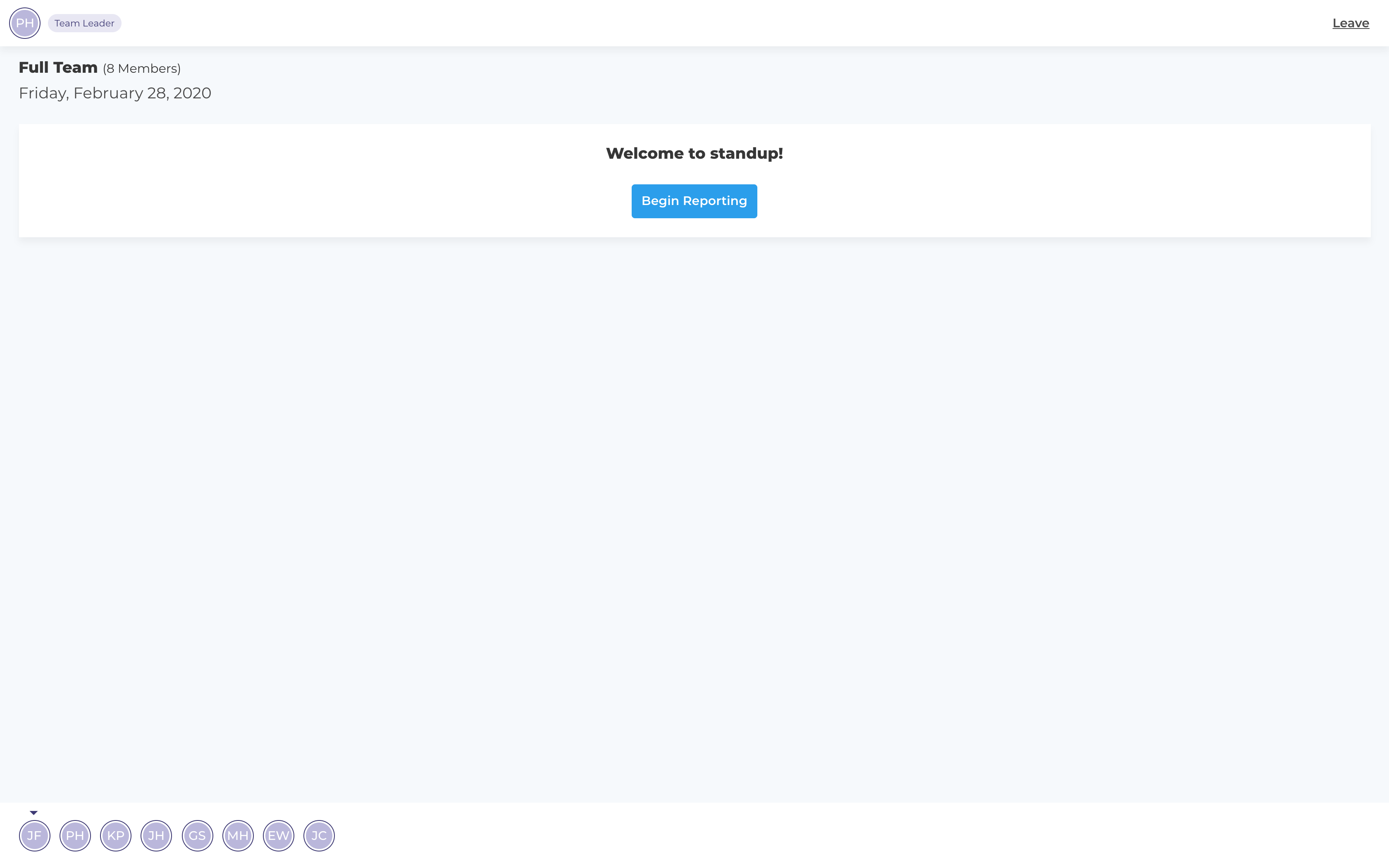Click the Welcome to standup! heading
This screenshot has height=868, width=1389.
pos(694,153)
